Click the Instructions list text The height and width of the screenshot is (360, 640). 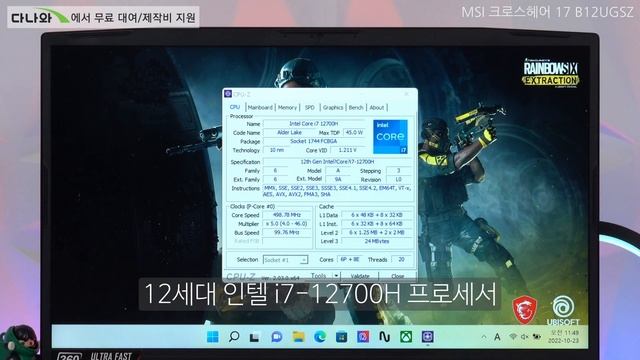coord(337,191)
